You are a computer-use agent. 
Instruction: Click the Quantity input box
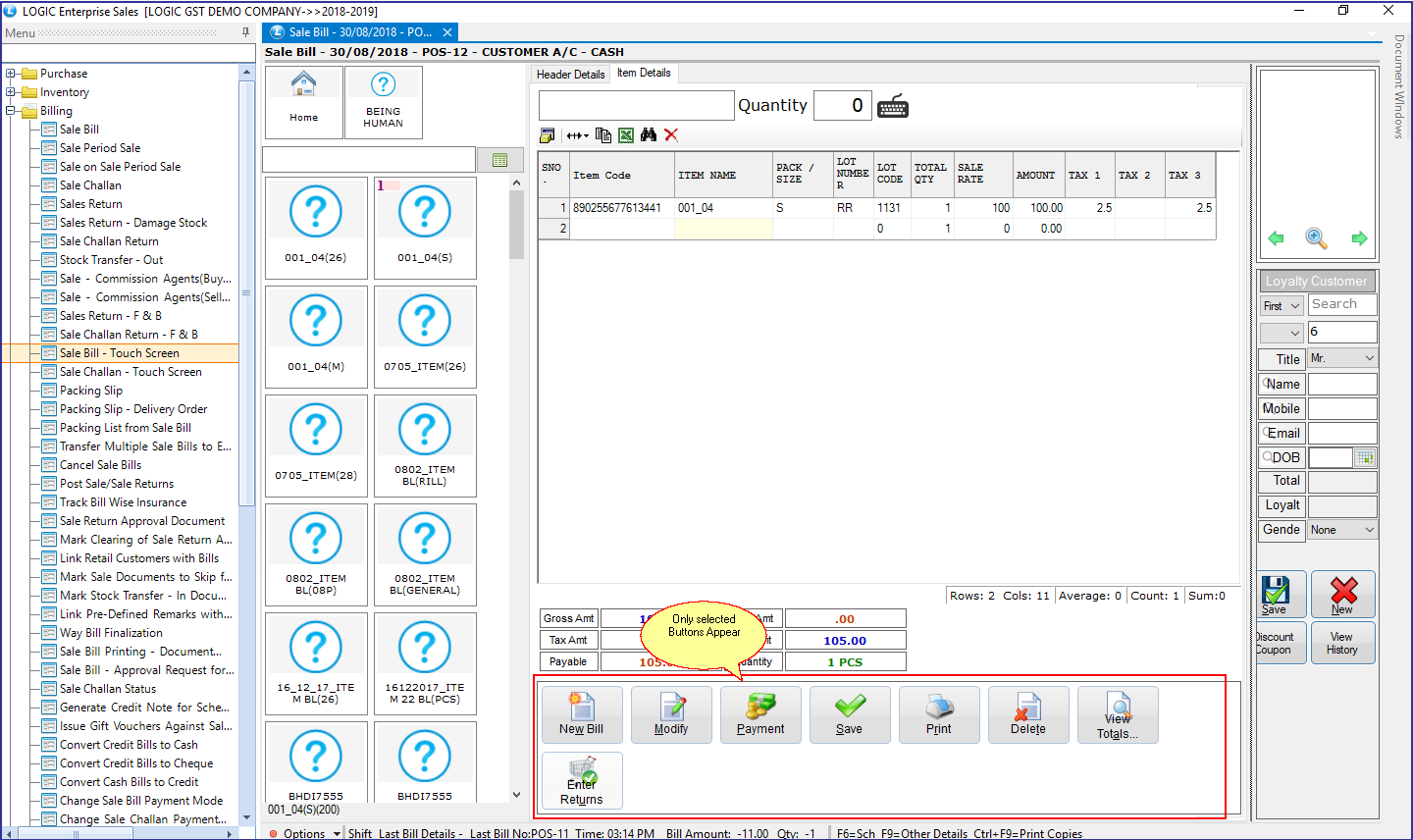(x=842, y=105)
